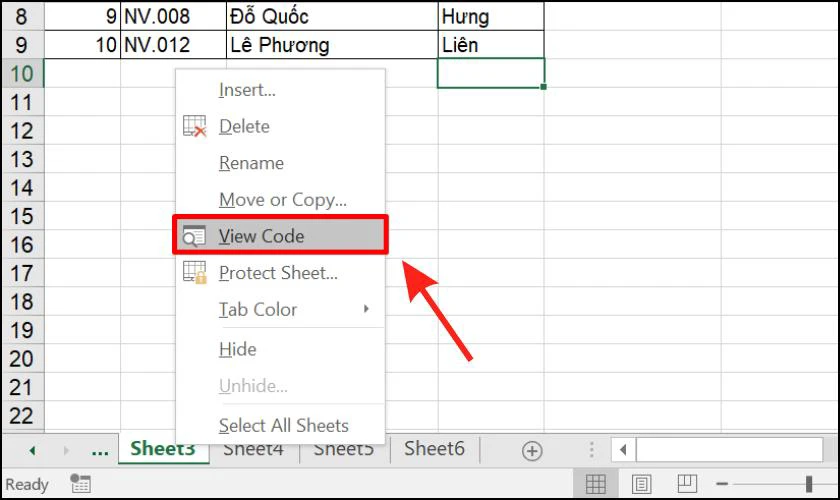Switch to Page Break Preview view
Image resolution: width=840 pixels, height=500 pixels.
point(688,484)
